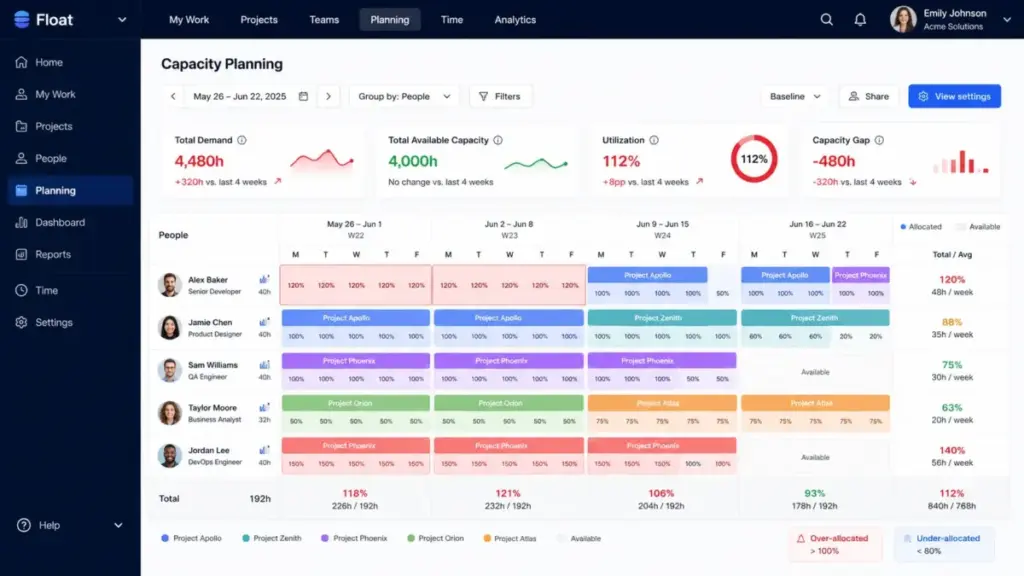The height and width of the screenshot is (576, 1024).
Task: Select the Planning top tab
Action: 390,20
